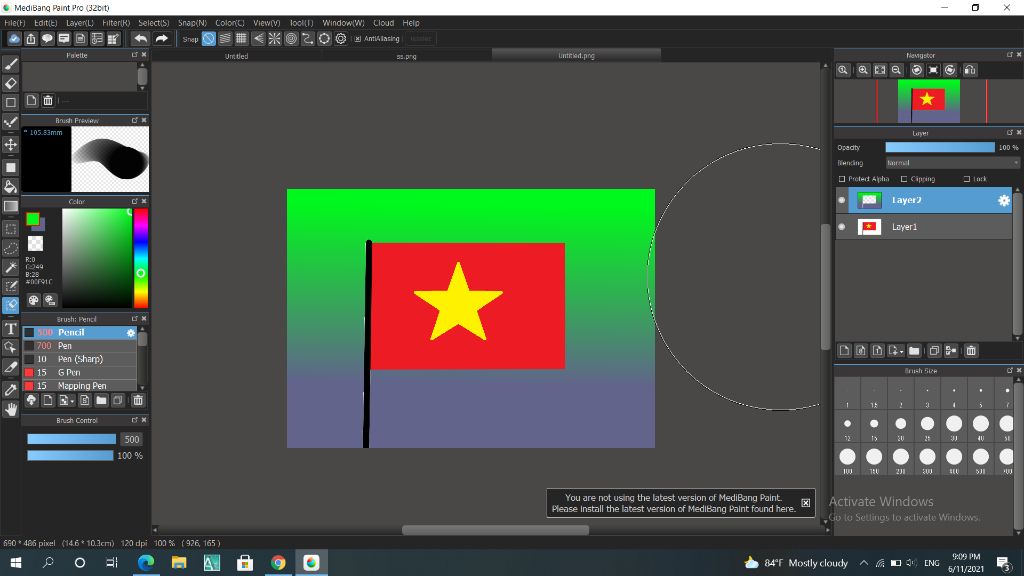This screenshot has height=576, width=1024.
Task: Open the Blending mode dropdown
Action: (x=952, y=163)
